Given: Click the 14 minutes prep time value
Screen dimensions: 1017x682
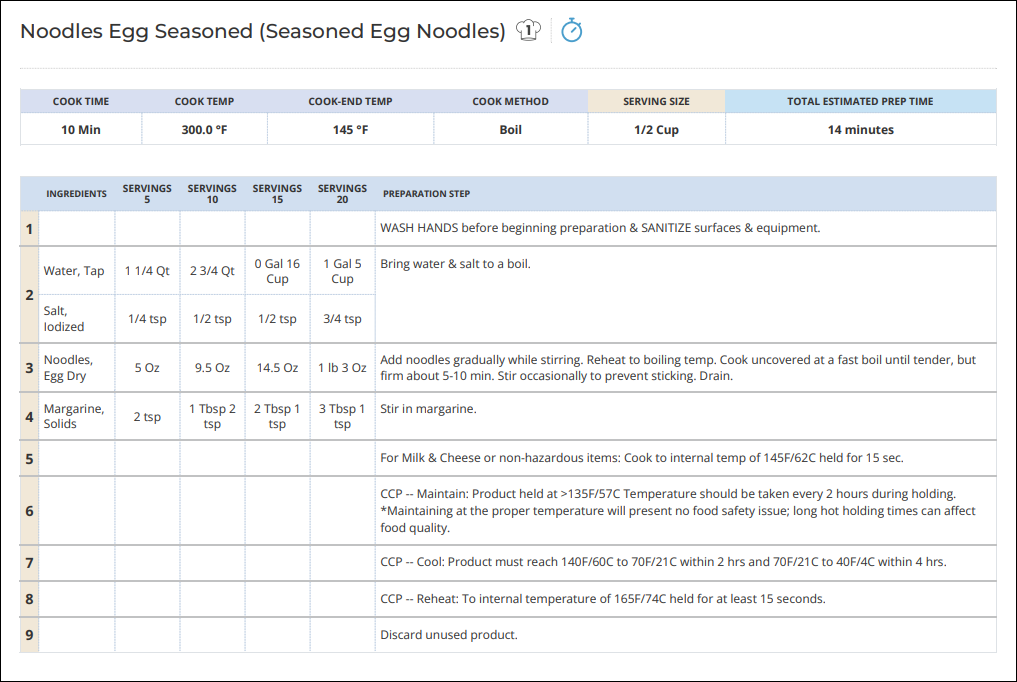Looking at the screenshot, I should 860,130.
